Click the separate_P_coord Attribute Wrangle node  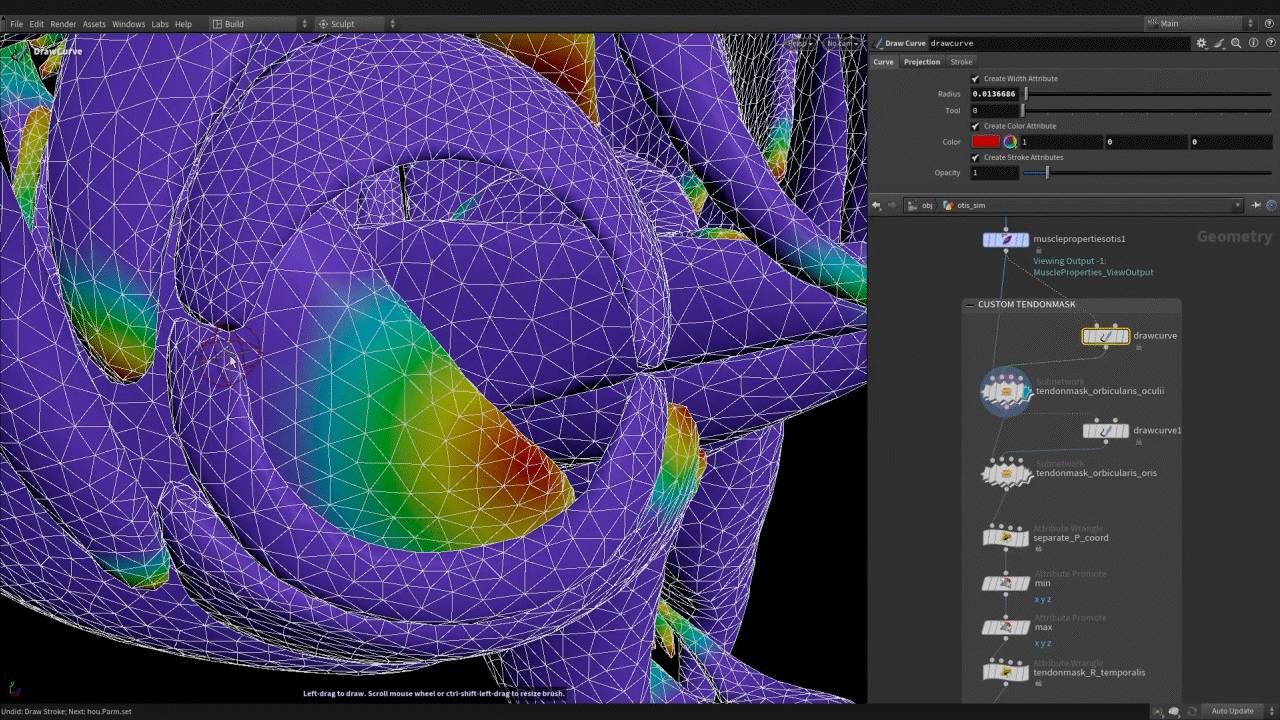pyautogui.click(x=1006, y=538)
